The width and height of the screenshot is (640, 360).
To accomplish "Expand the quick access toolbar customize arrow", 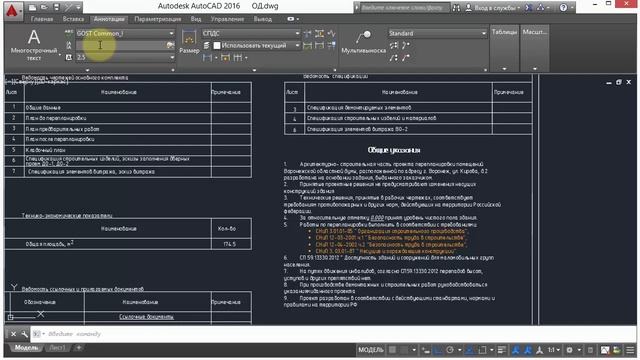I will [78, 7].
